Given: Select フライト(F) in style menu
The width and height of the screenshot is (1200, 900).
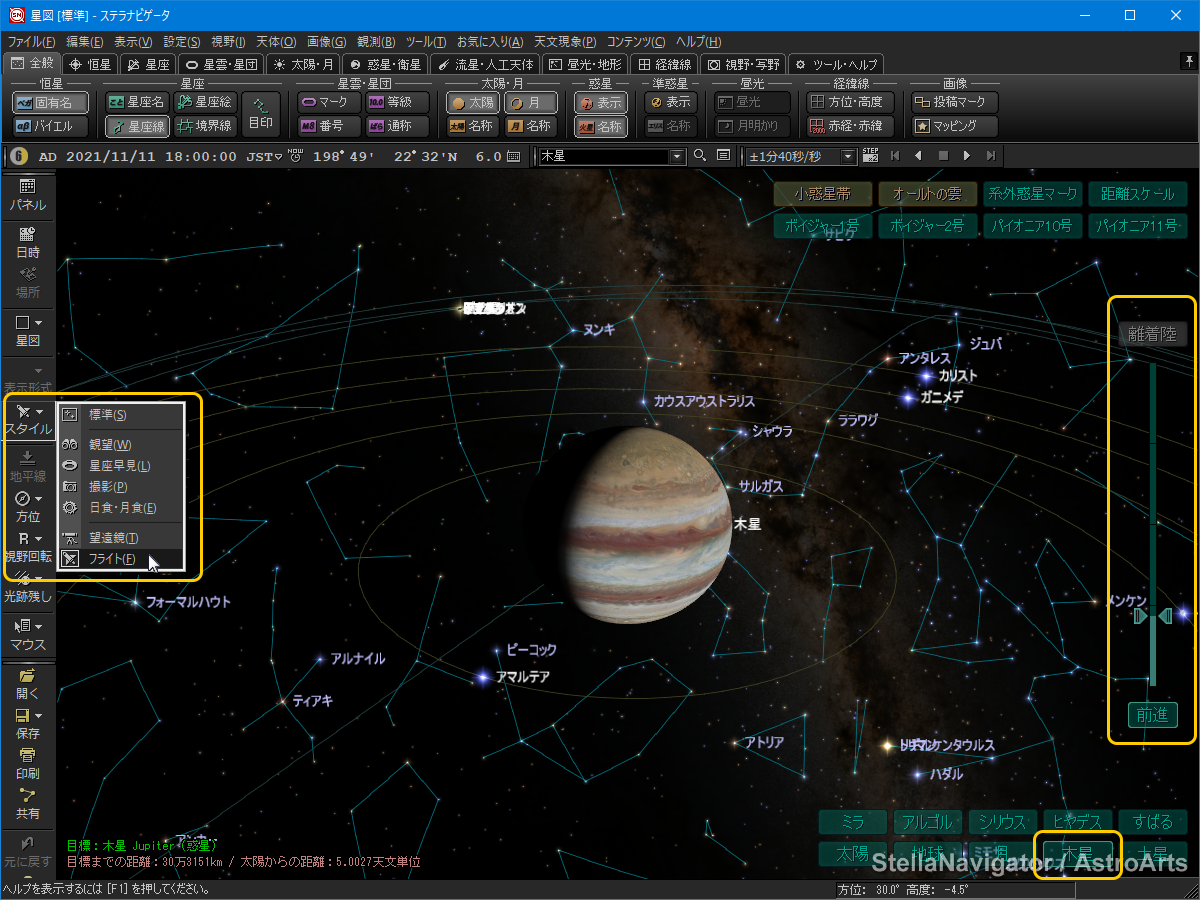Looking at the screenshot, I should [x=121, y=559].
